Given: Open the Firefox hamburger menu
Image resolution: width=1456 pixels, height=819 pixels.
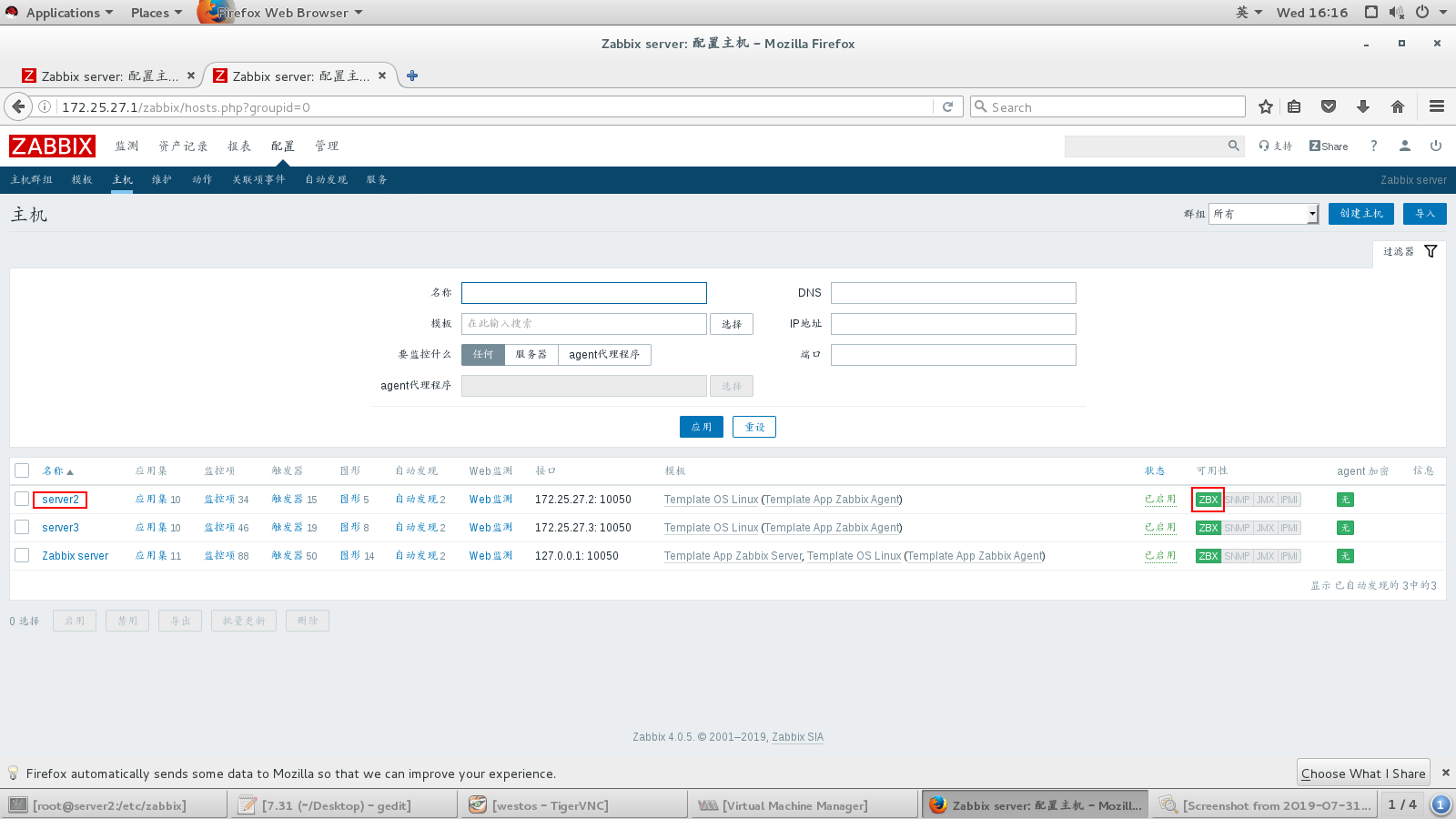Looking at the screenshot, I should coord(1437,106).
